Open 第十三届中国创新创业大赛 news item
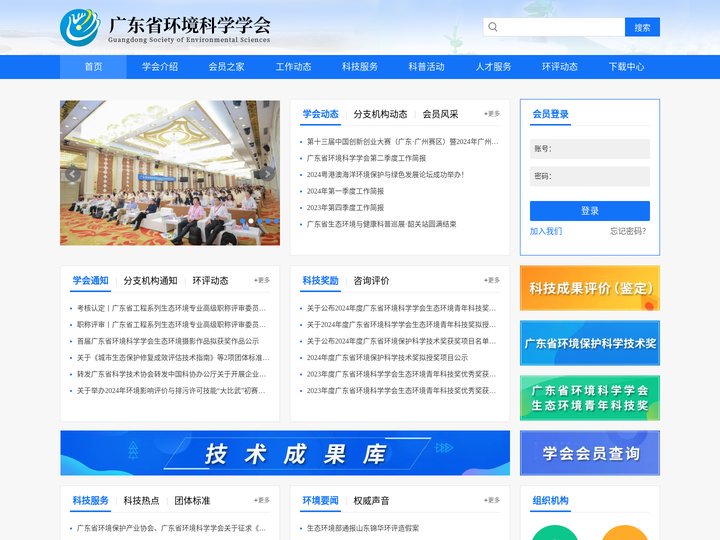Screen dimensions: 720x540 click(x=402, y=141)
